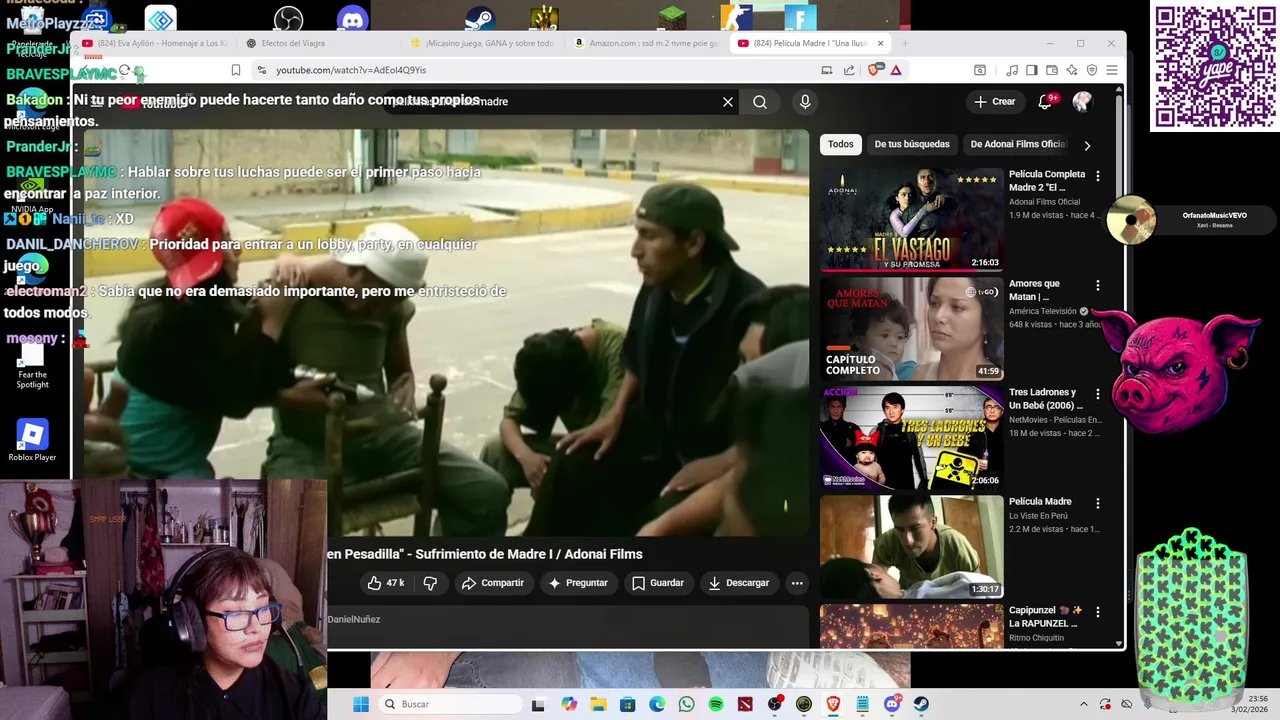Open options for Película Madre suggestion
This screenshot has height=720, width=1280.
click(x=1098, y=503)
